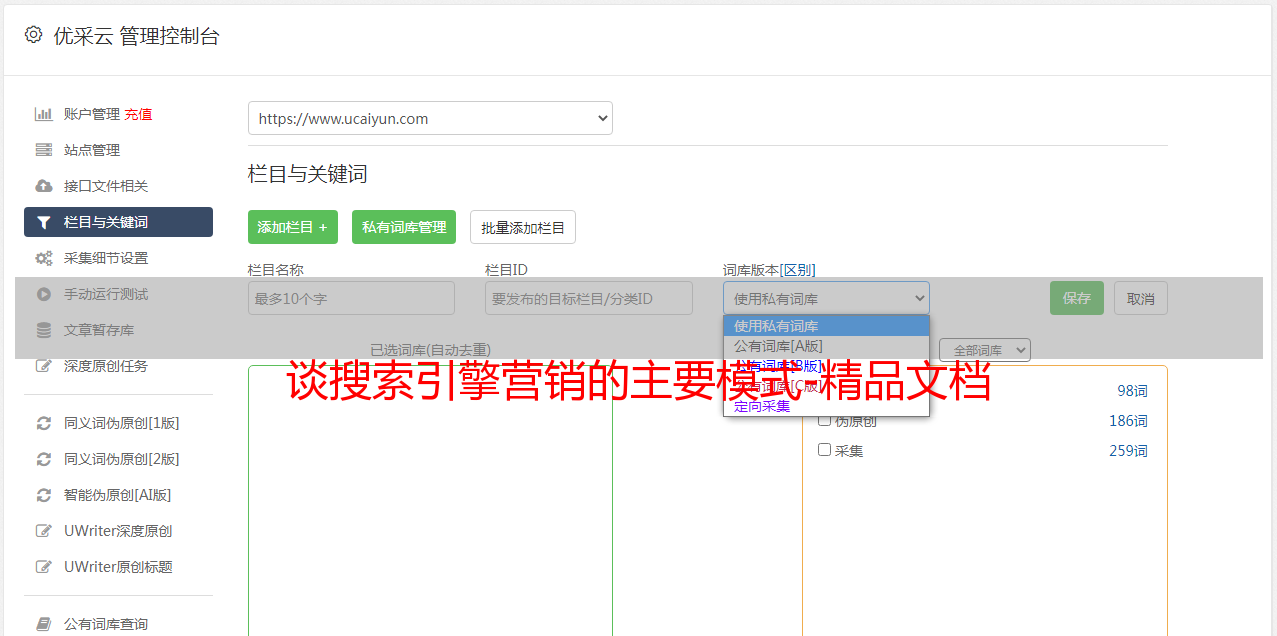Click the cloud upload icon for 接口文件相关

point(43,186)
